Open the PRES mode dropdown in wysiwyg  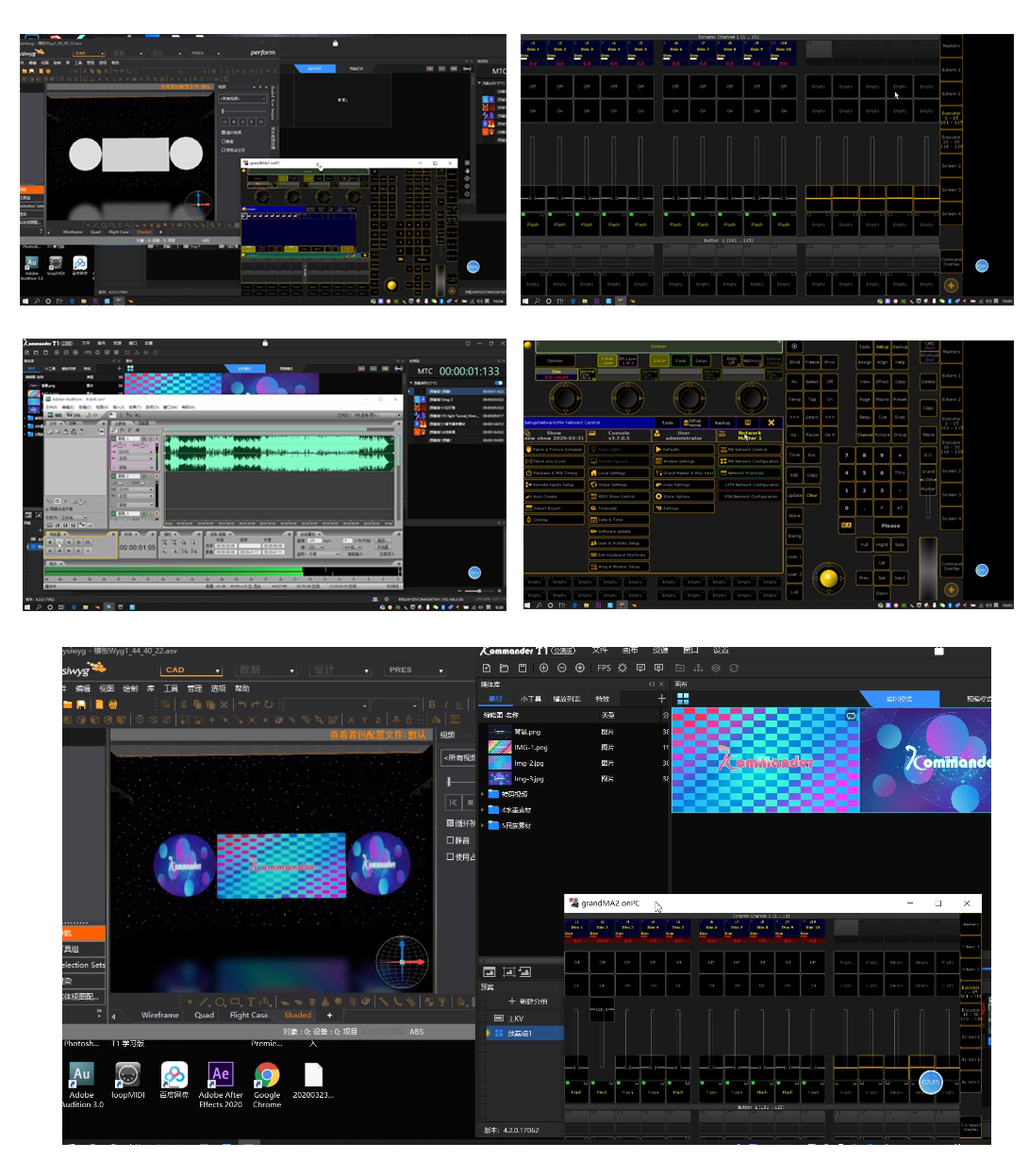(415, 671)
